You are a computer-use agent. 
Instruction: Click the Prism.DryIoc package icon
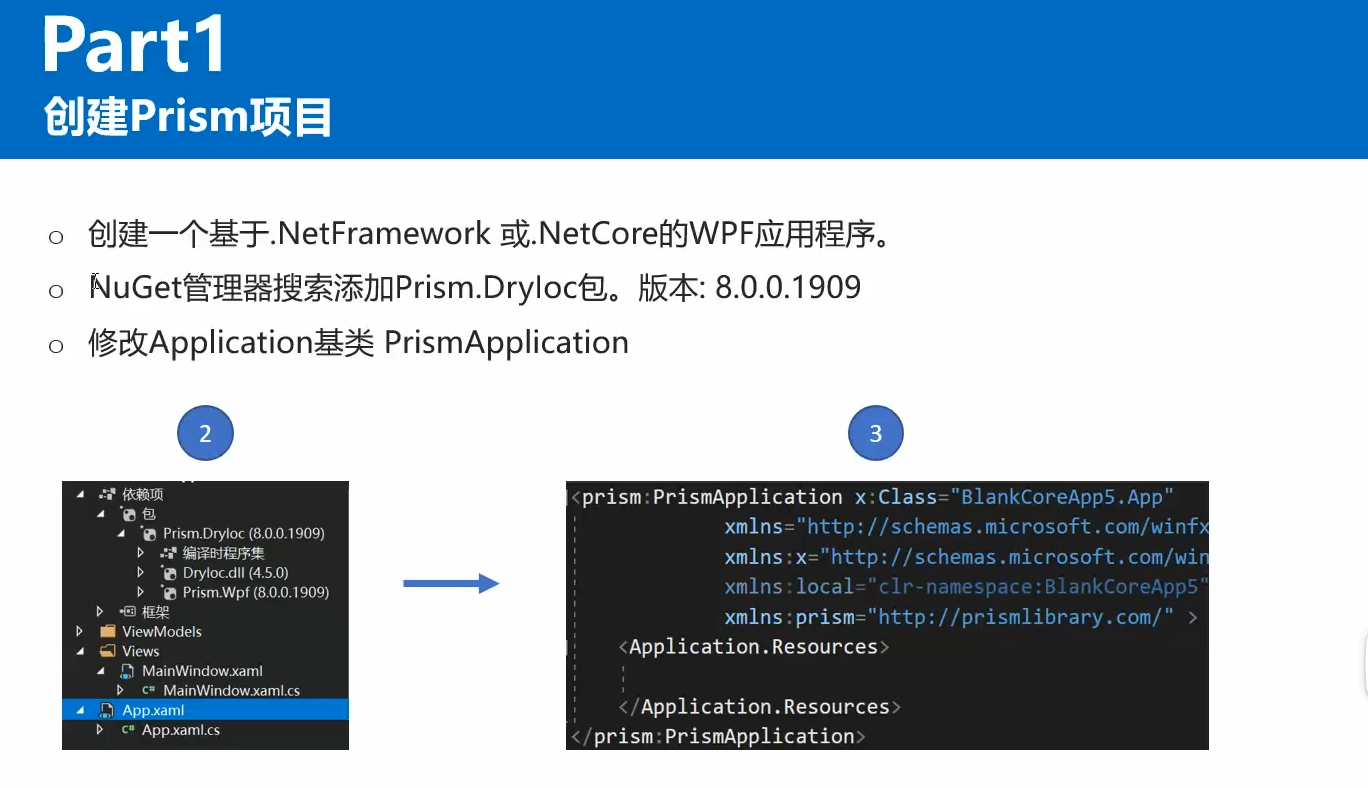point(149,533)
